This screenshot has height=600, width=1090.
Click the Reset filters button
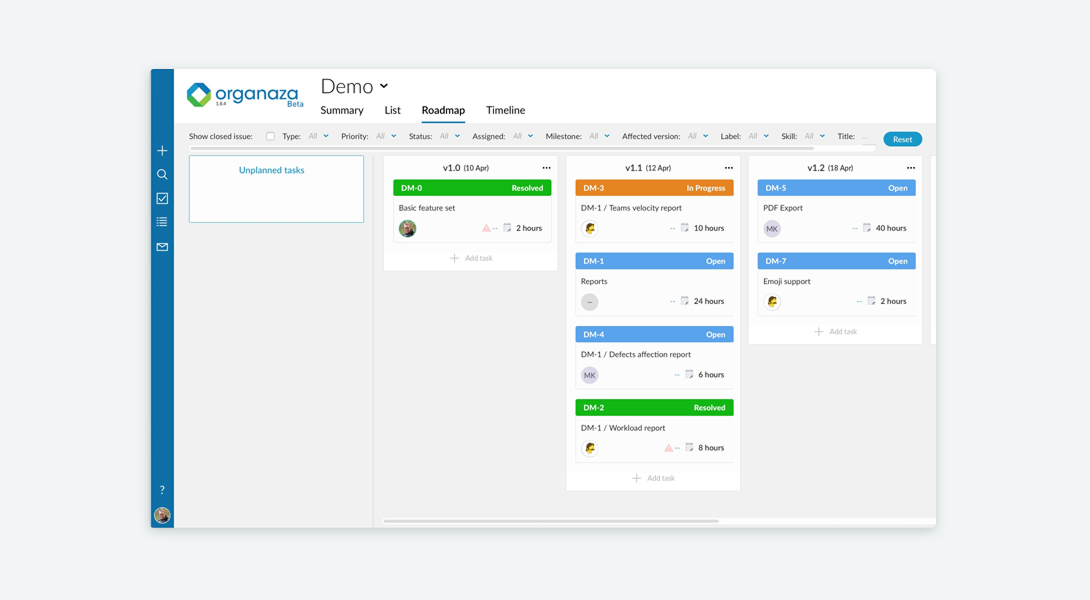902,139
